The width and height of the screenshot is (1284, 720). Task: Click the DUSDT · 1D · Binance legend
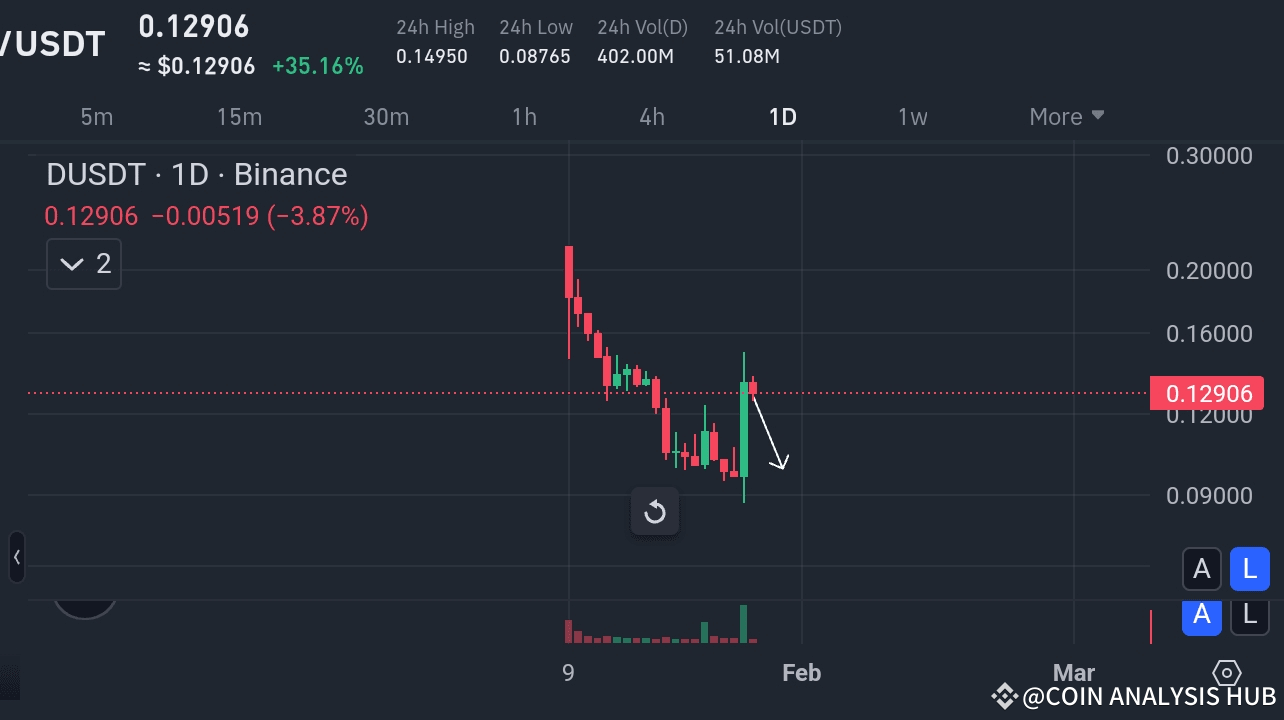pyautogui.click(x=196, y=174)
